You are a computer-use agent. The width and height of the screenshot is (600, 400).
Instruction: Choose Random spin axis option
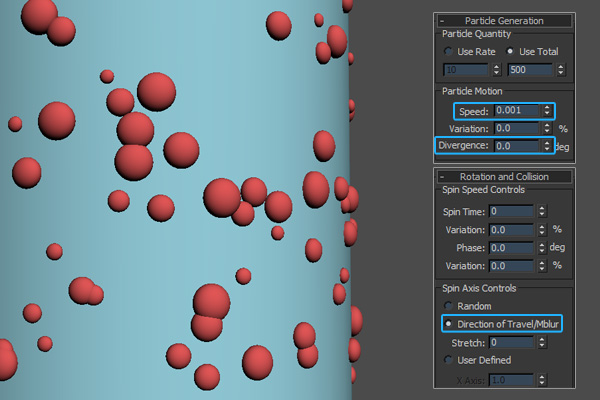[x=448, y=306]
